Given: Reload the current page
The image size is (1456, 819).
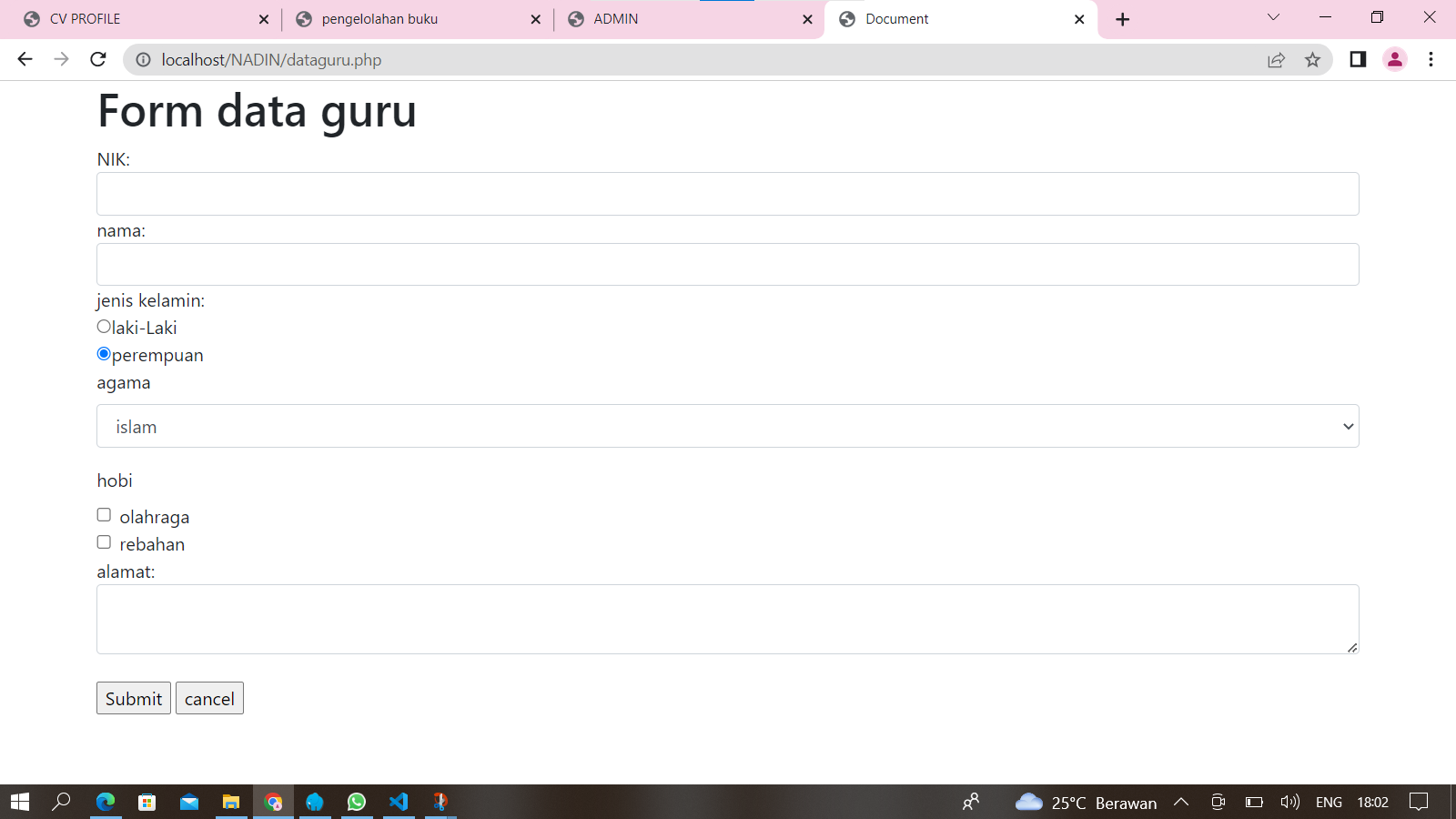Looking at the screenshot, I should point(98,59).
